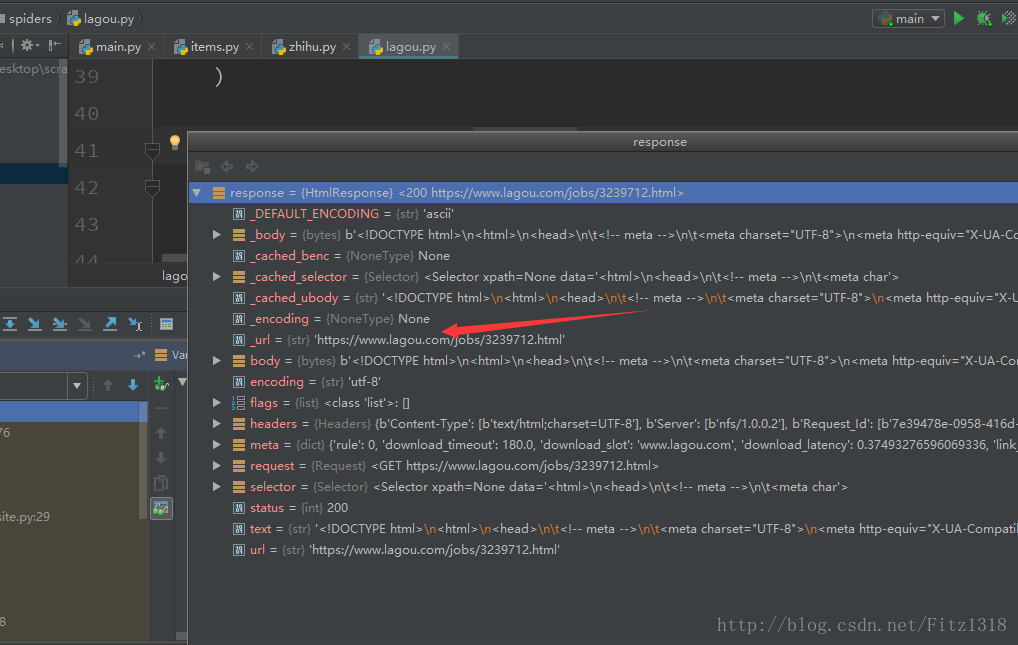1018x645 pixels.
Task: Expand the meta dict node
Action: (217, 445)
